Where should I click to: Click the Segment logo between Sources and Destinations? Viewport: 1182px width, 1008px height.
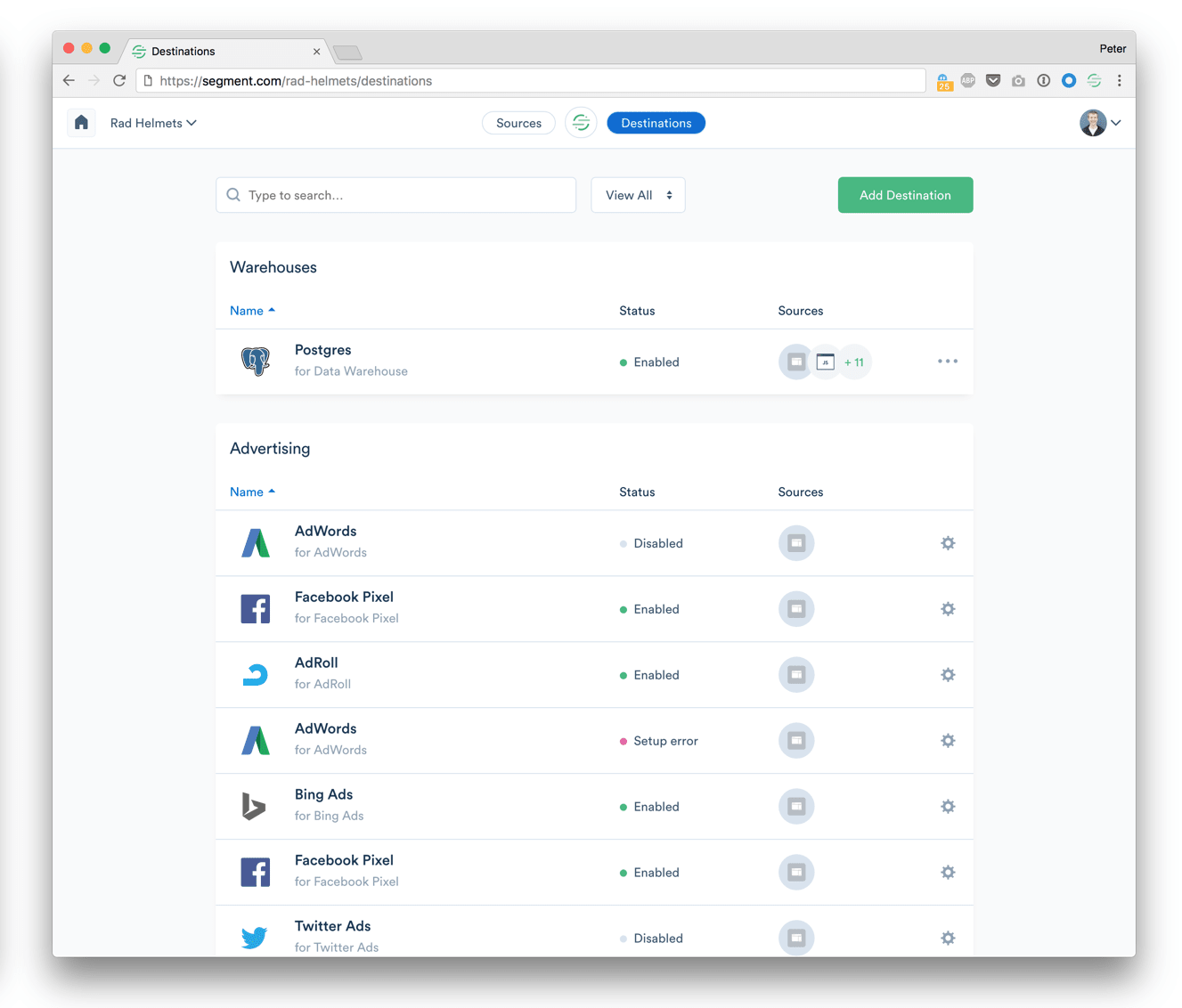point(581,122)
